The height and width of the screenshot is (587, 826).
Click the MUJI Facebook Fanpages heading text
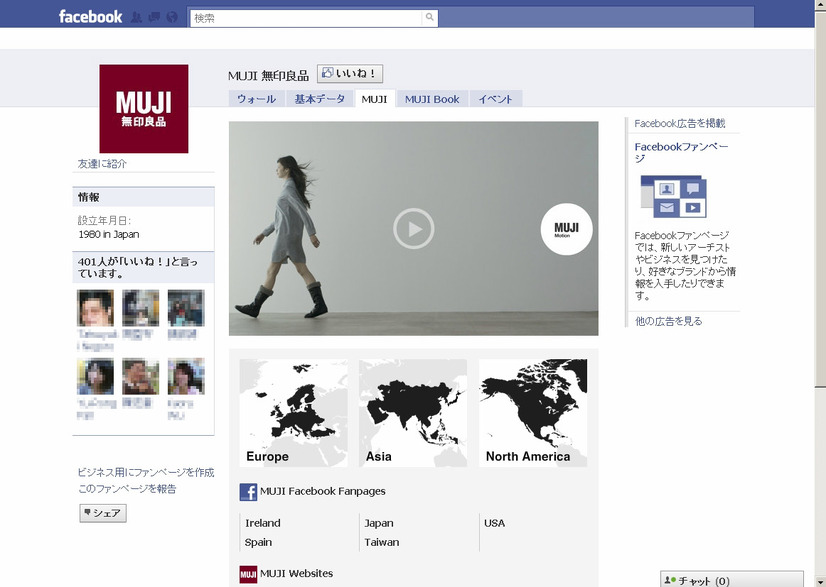point(322,491)
